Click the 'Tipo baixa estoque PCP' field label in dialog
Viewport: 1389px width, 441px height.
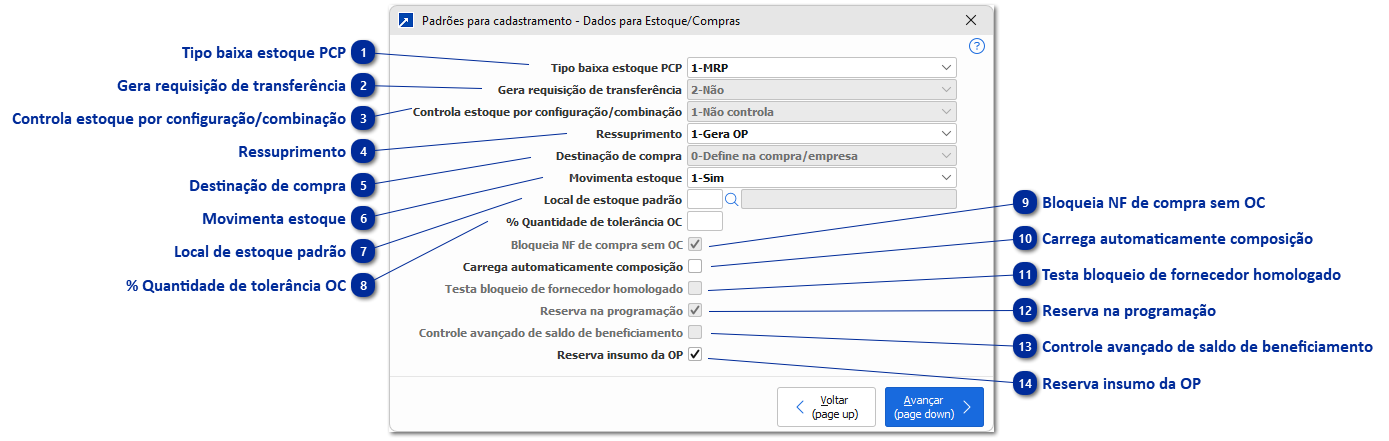(617, 68)
